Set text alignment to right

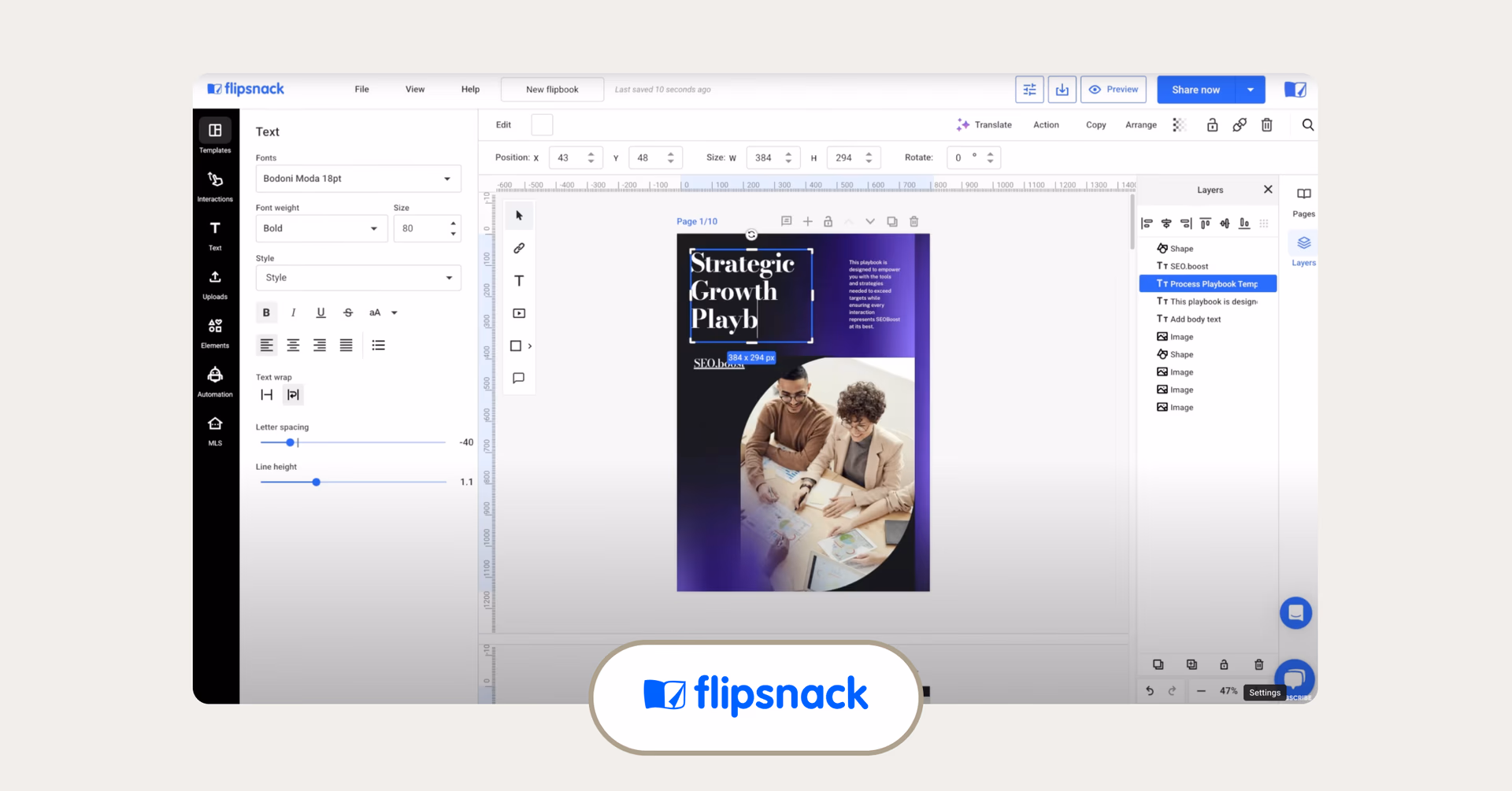point(320,346)
